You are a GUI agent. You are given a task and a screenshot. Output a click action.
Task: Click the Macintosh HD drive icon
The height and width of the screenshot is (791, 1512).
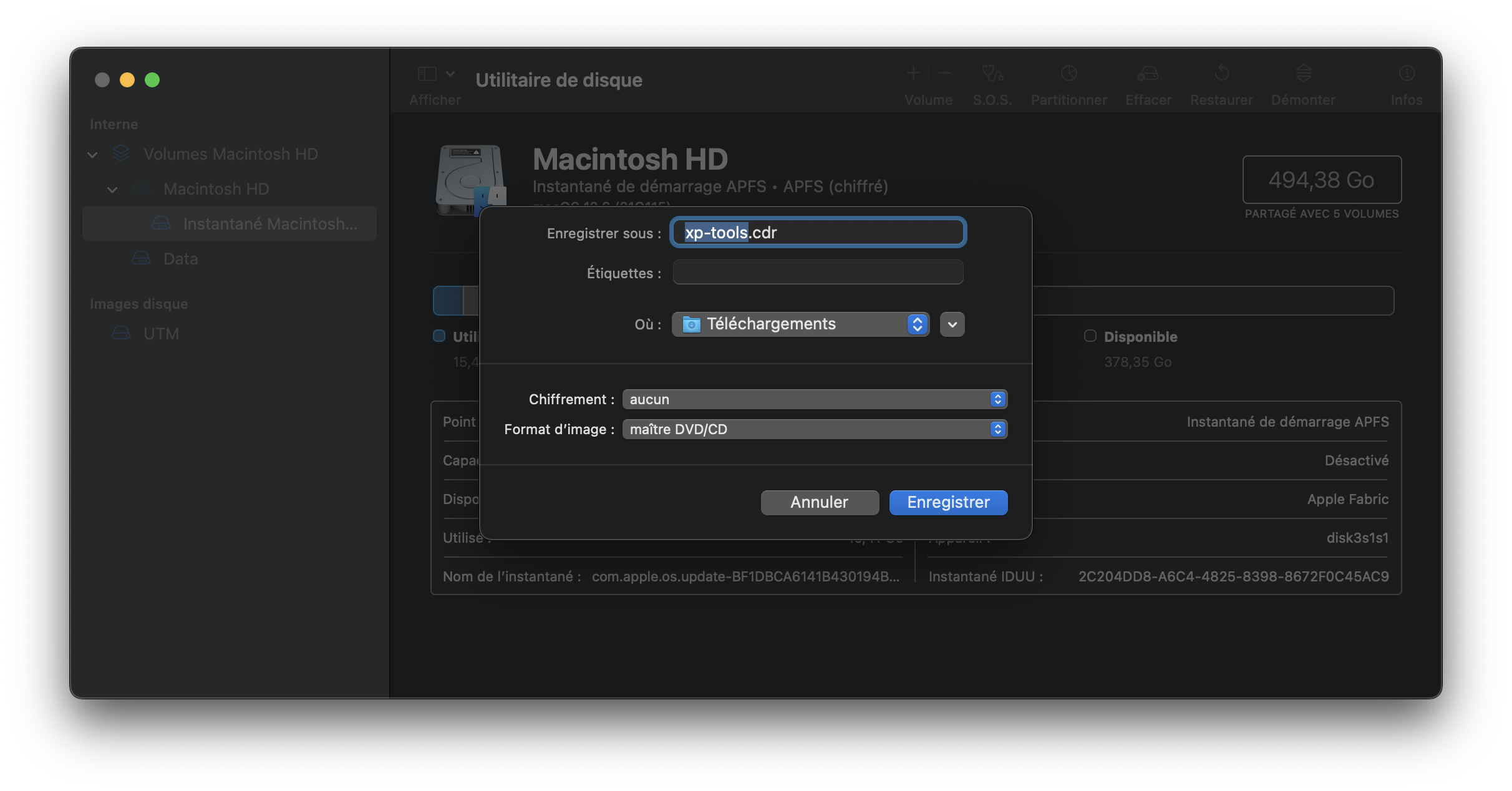470,180
